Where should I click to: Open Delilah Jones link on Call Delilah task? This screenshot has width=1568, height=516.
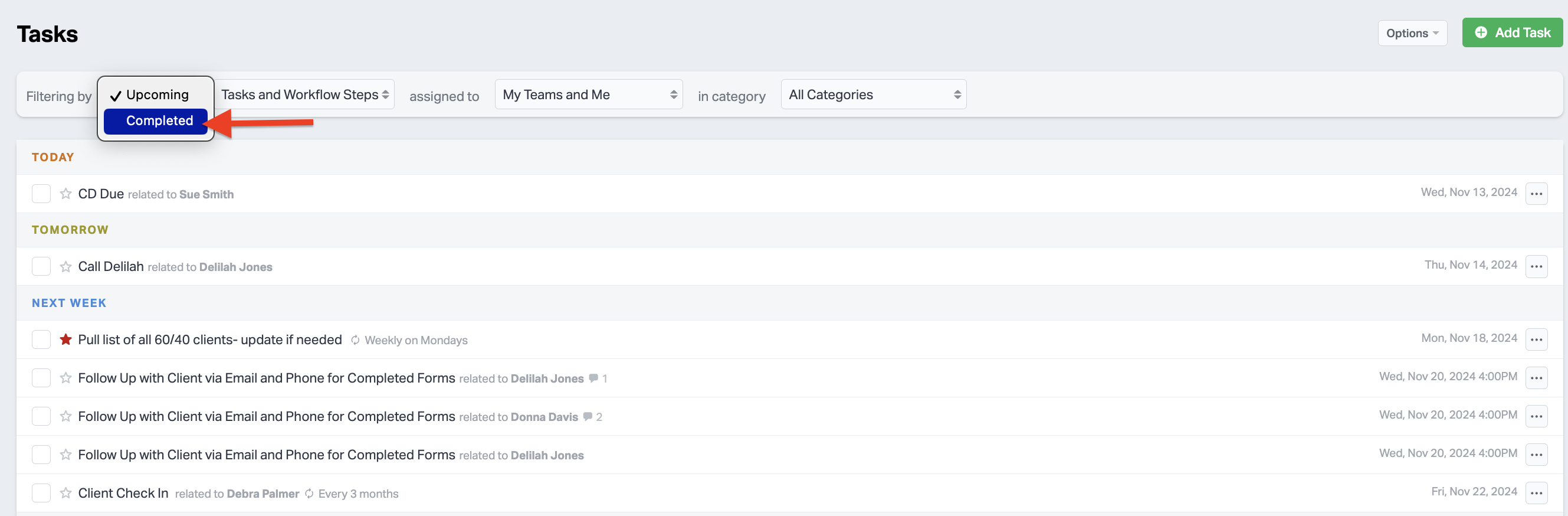[x=235, y=267]
